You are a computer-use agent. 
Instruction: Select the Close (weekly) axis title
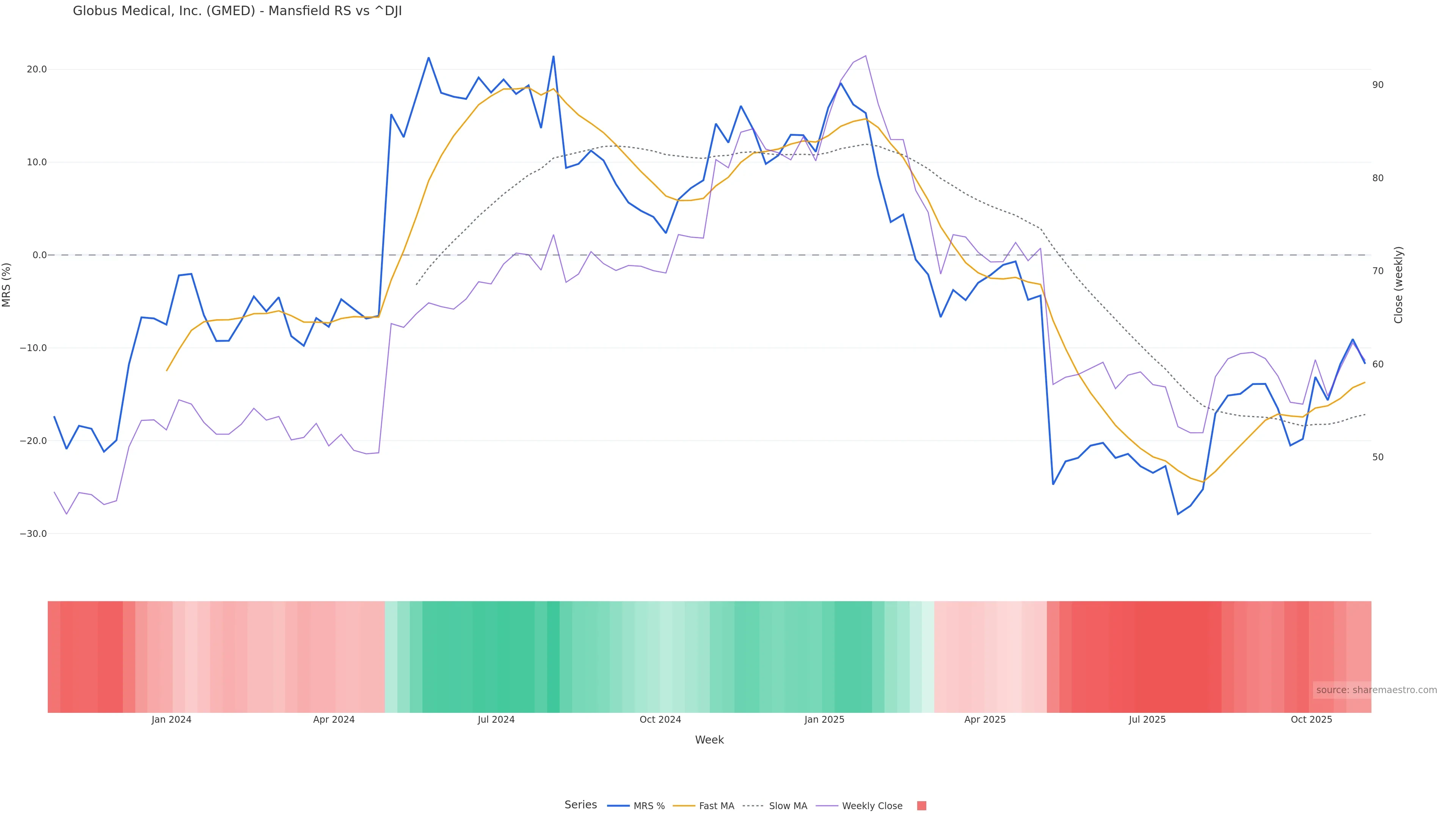pos(1398,285)
